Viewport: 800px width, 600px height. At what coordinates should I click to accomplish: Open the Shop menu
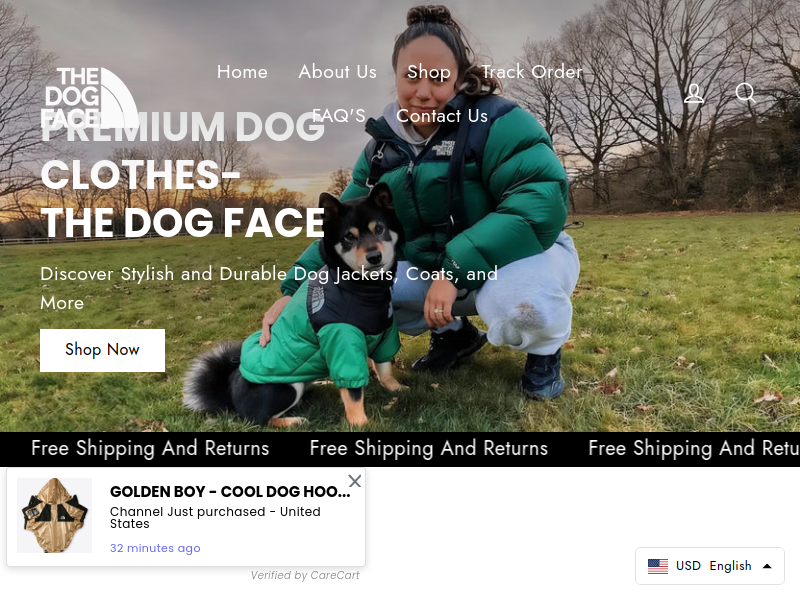coord(429,72)
